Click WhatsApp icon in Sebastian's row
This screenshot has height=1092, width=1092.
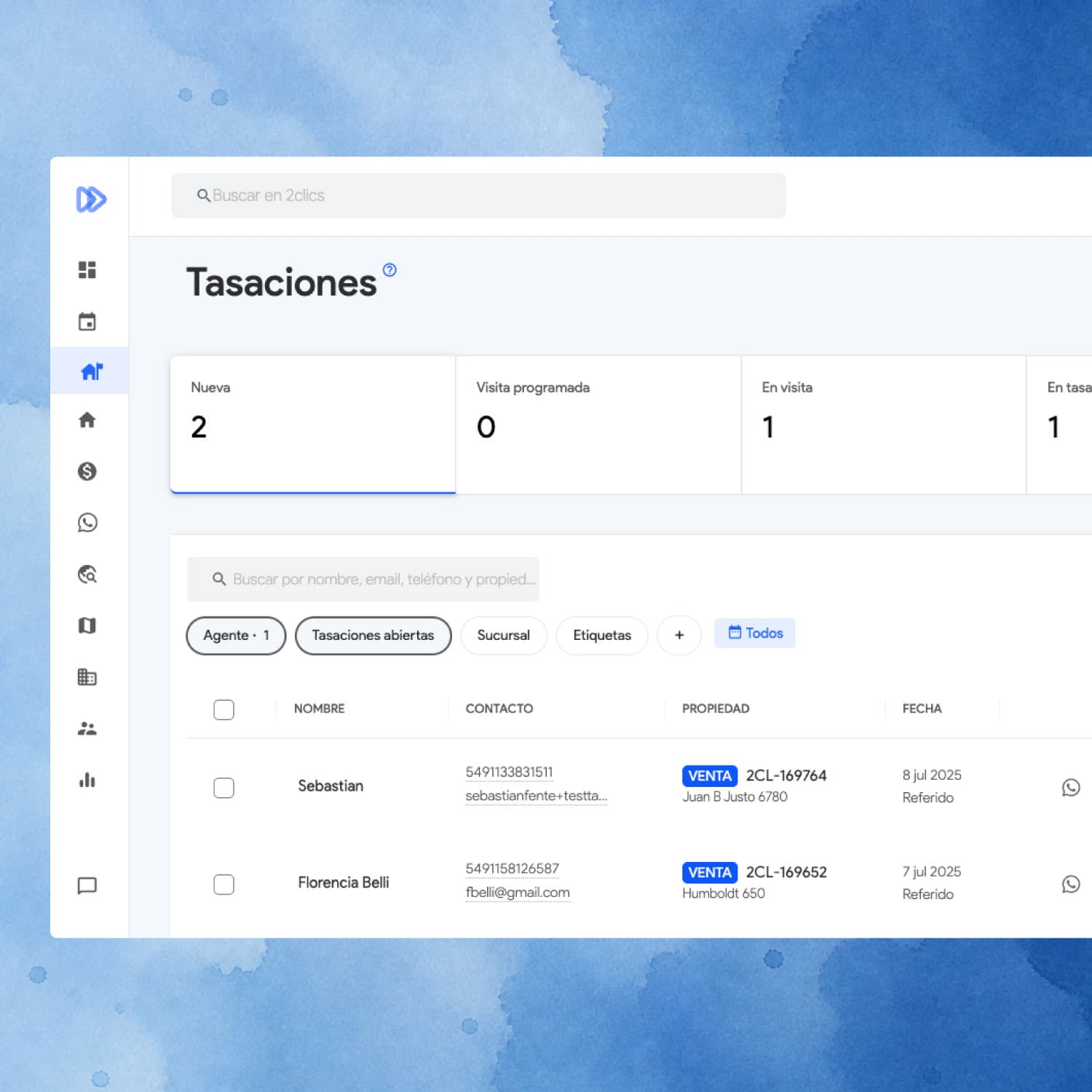pyautogui.click(x=1071, y=787)
